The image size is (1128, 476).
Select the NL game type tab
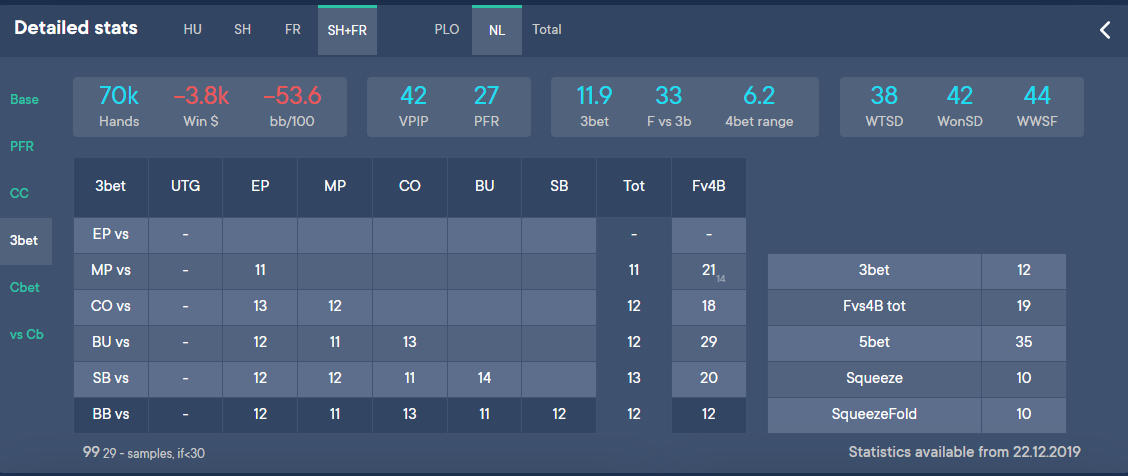click(496, 30)
